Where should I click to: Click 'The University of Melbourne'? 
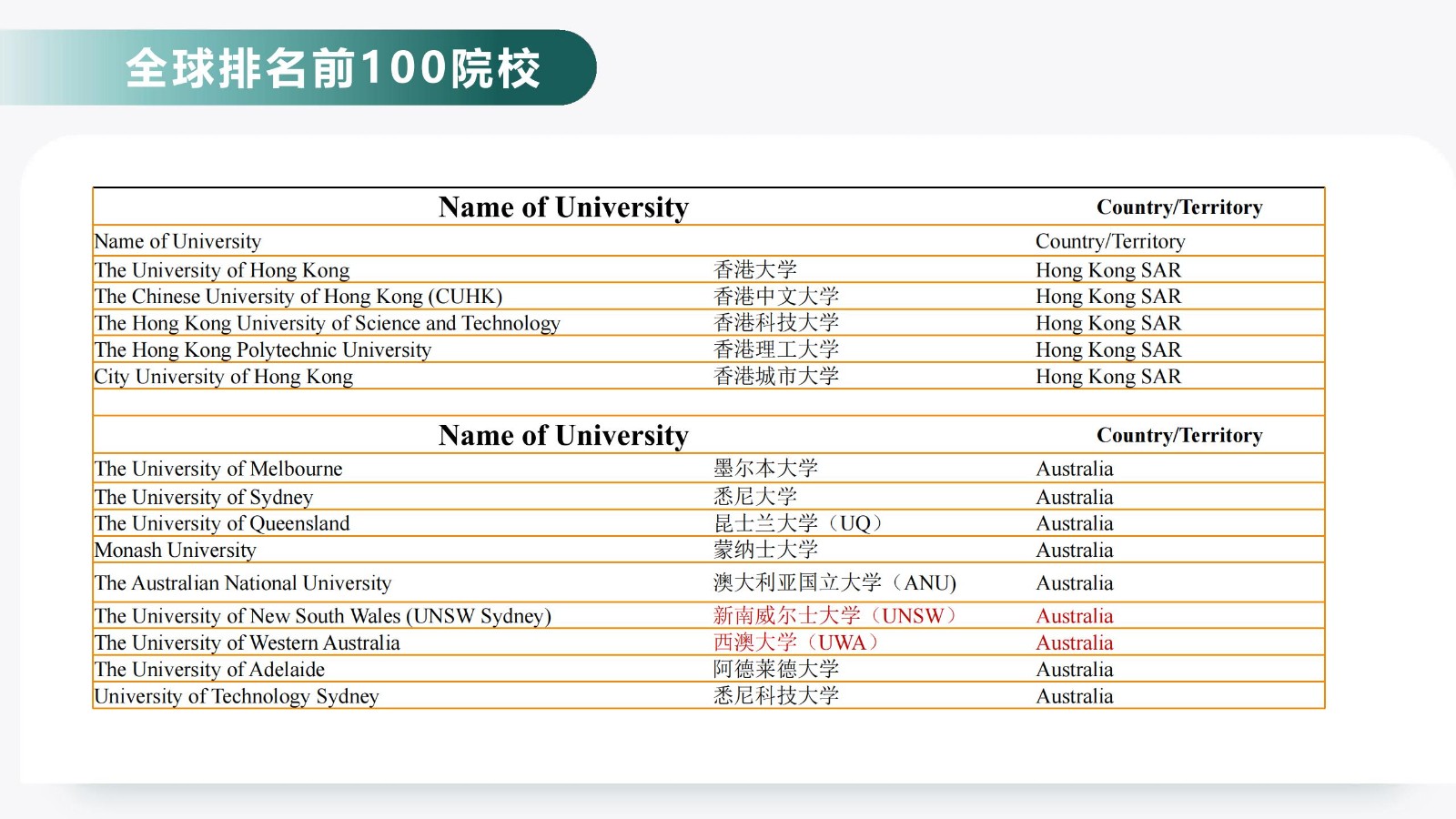(x=218, y=469)
